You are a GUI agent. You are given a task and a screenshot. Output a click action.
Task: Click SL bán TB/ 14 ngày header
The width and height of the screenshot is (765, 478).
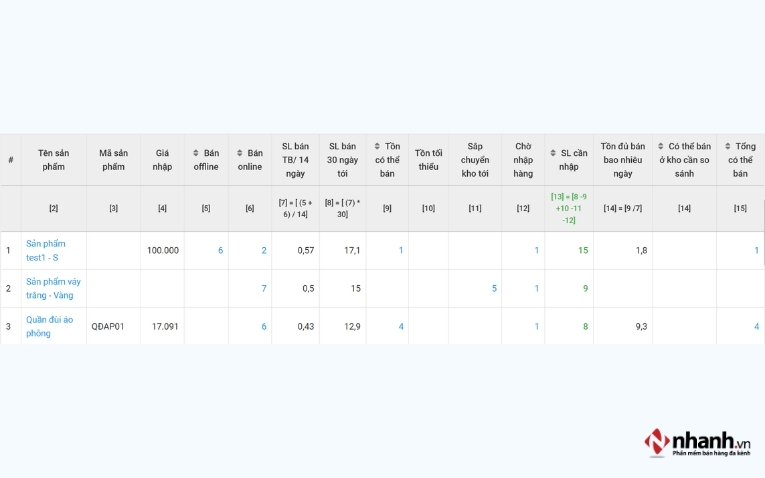(x=295, y=160)
